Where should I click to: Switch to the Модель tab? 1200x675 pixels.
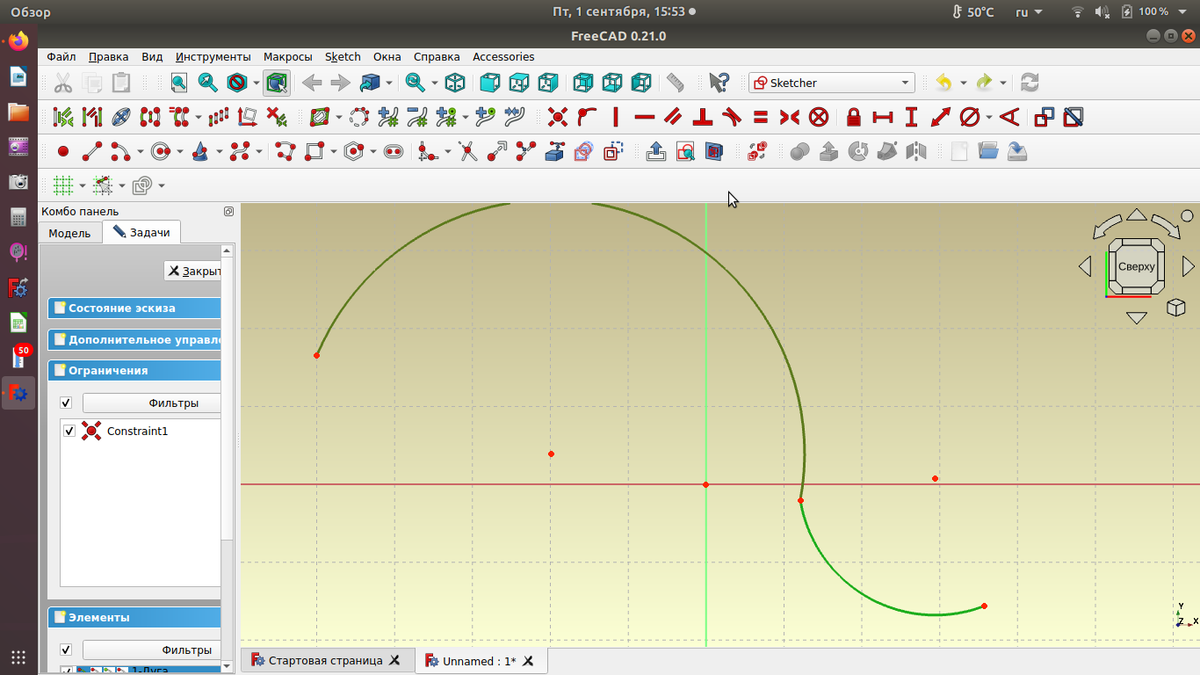point(70,232)
